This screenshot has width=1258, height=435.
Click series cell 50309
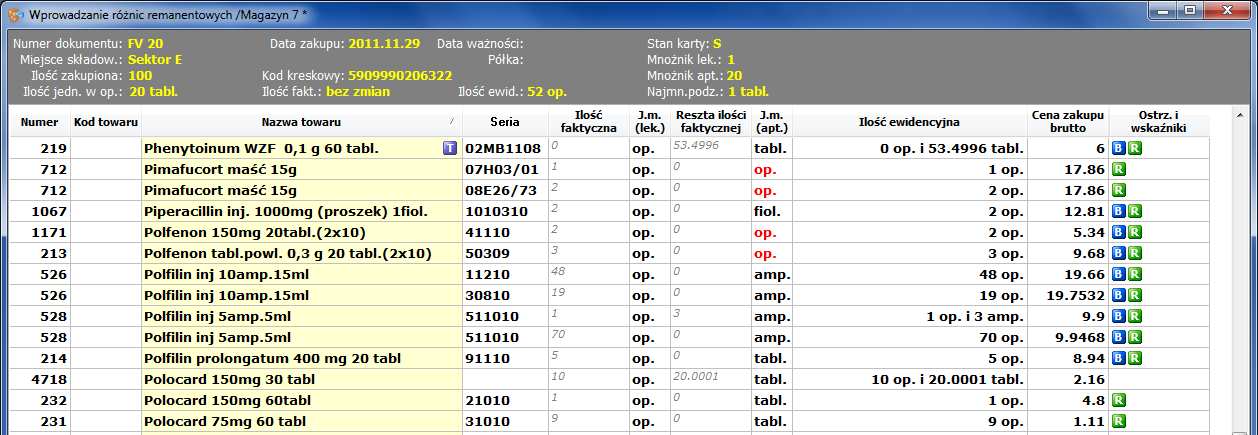pyautogui.click(x=505, y=253)
